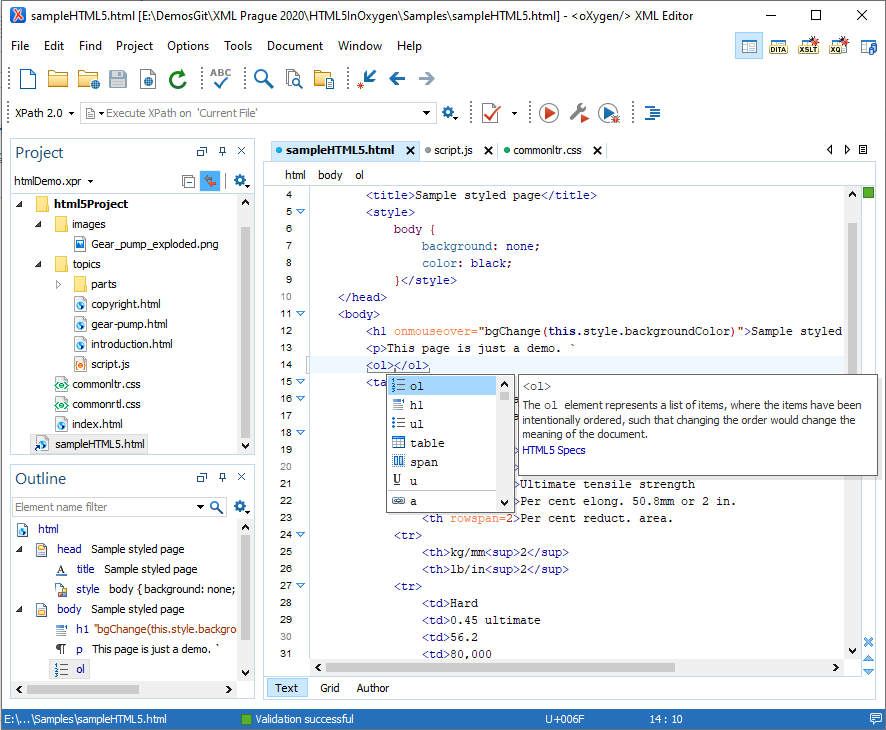The height and width of the screenshot is (730, 886).
Task: Open Project panel settings gear
Action: [241, 181]
